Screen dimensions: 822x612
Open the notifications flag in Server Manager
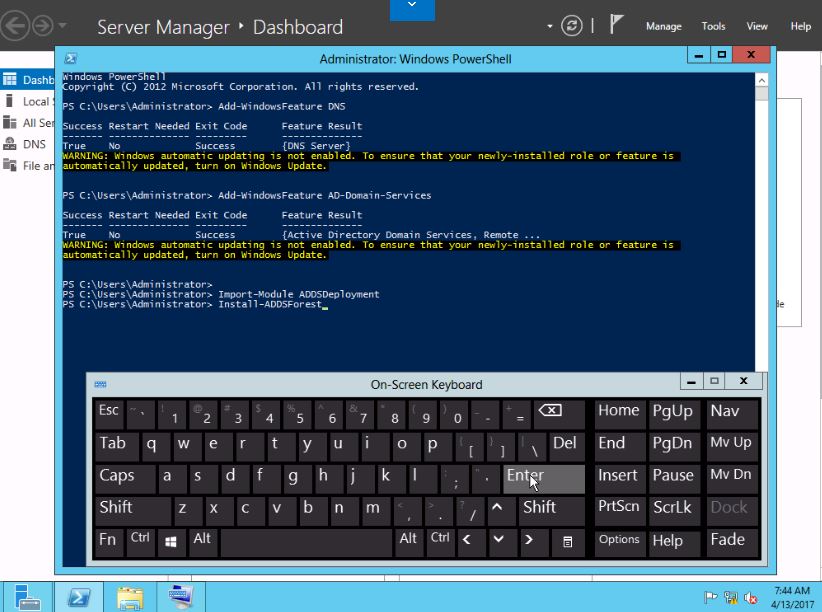616,25
